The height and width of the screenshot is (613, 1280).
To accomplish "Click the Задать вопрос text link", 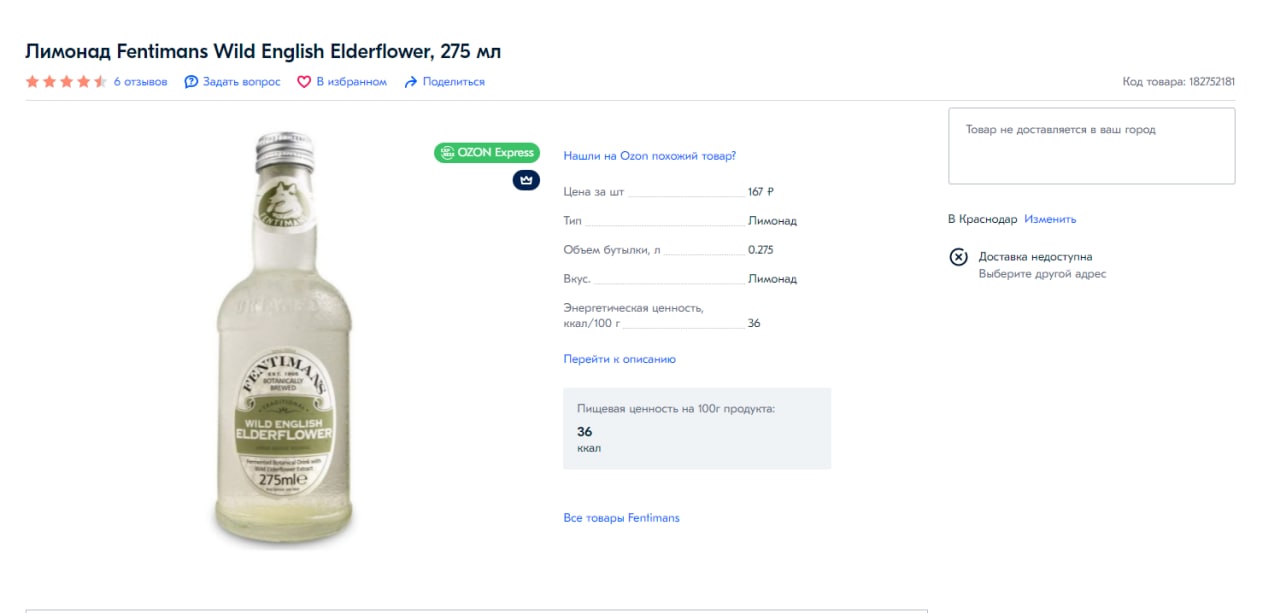I will 242,82.
